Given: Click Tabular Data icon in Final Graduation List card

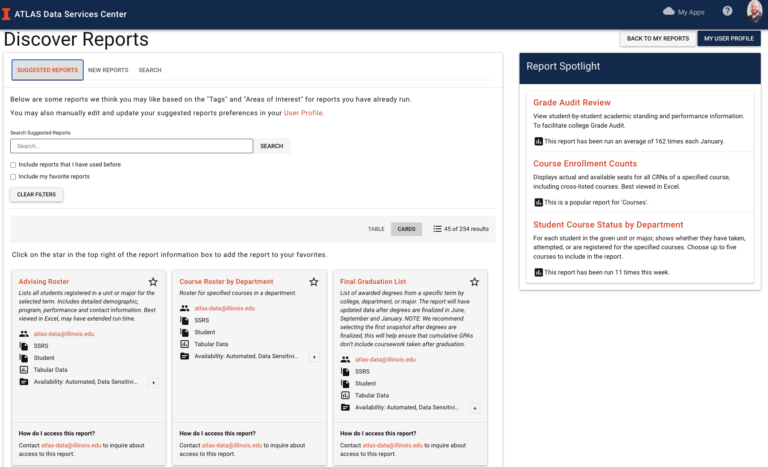Looking at the screenshot, I should pyautogui.click(x=345, y=395).
